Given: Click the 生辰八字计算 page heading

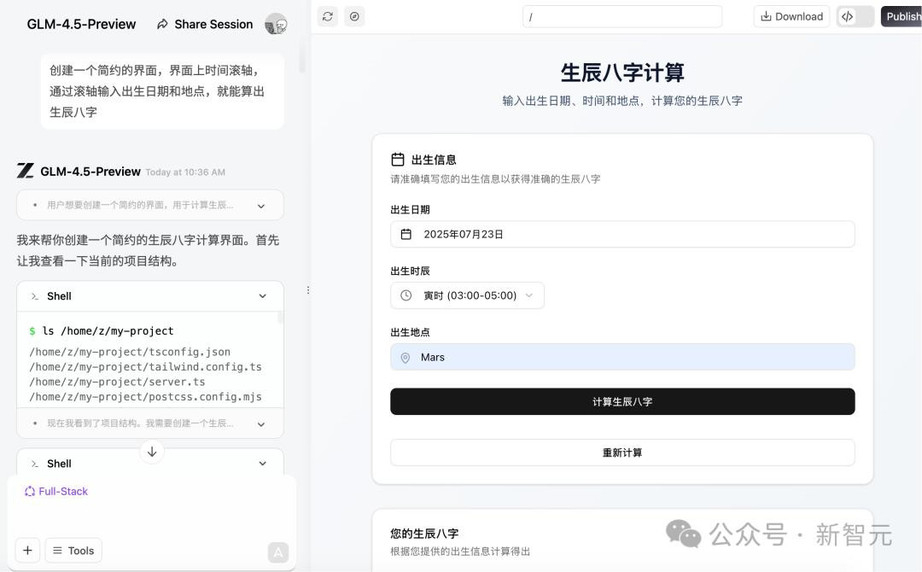Looking at the screenshot, I should [622, 72].
